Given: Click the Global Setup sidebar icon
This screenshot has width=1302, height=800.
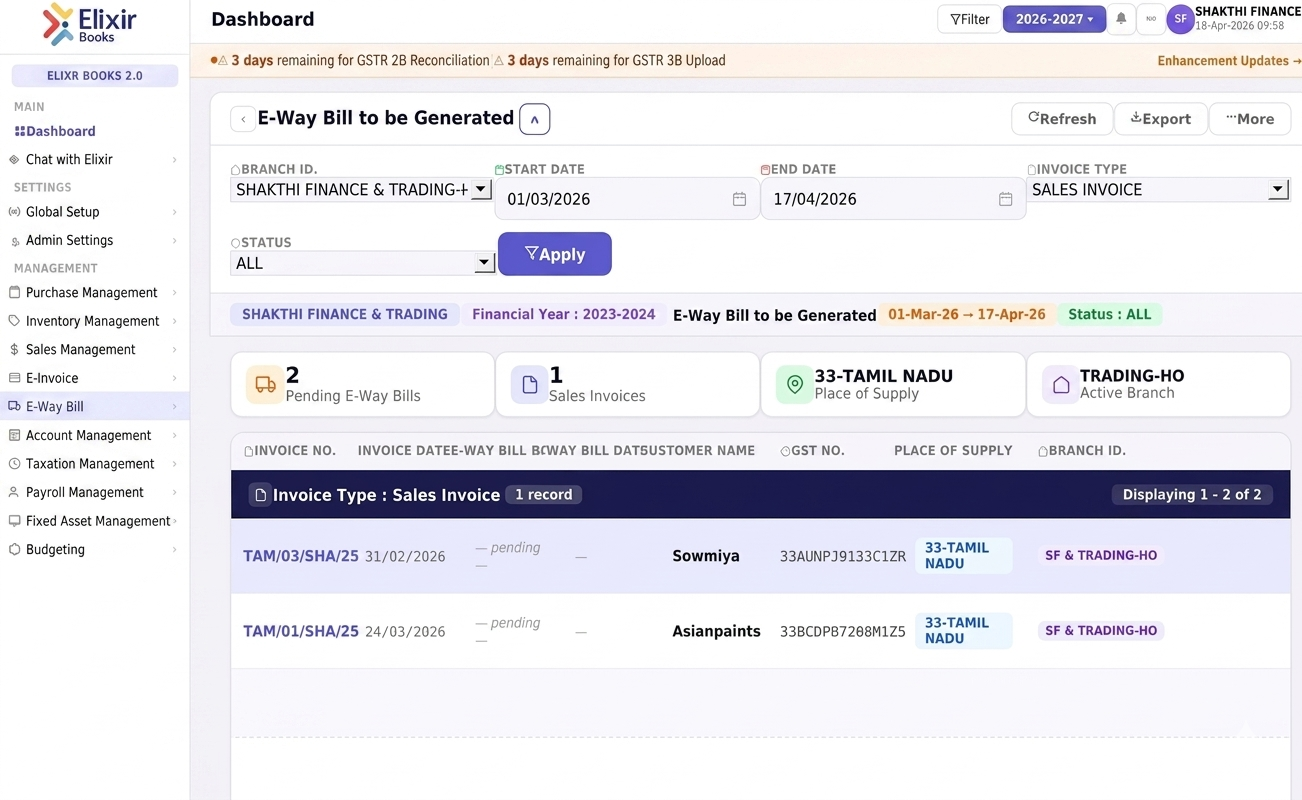Looking at the screenshot, I should point(15,212).
